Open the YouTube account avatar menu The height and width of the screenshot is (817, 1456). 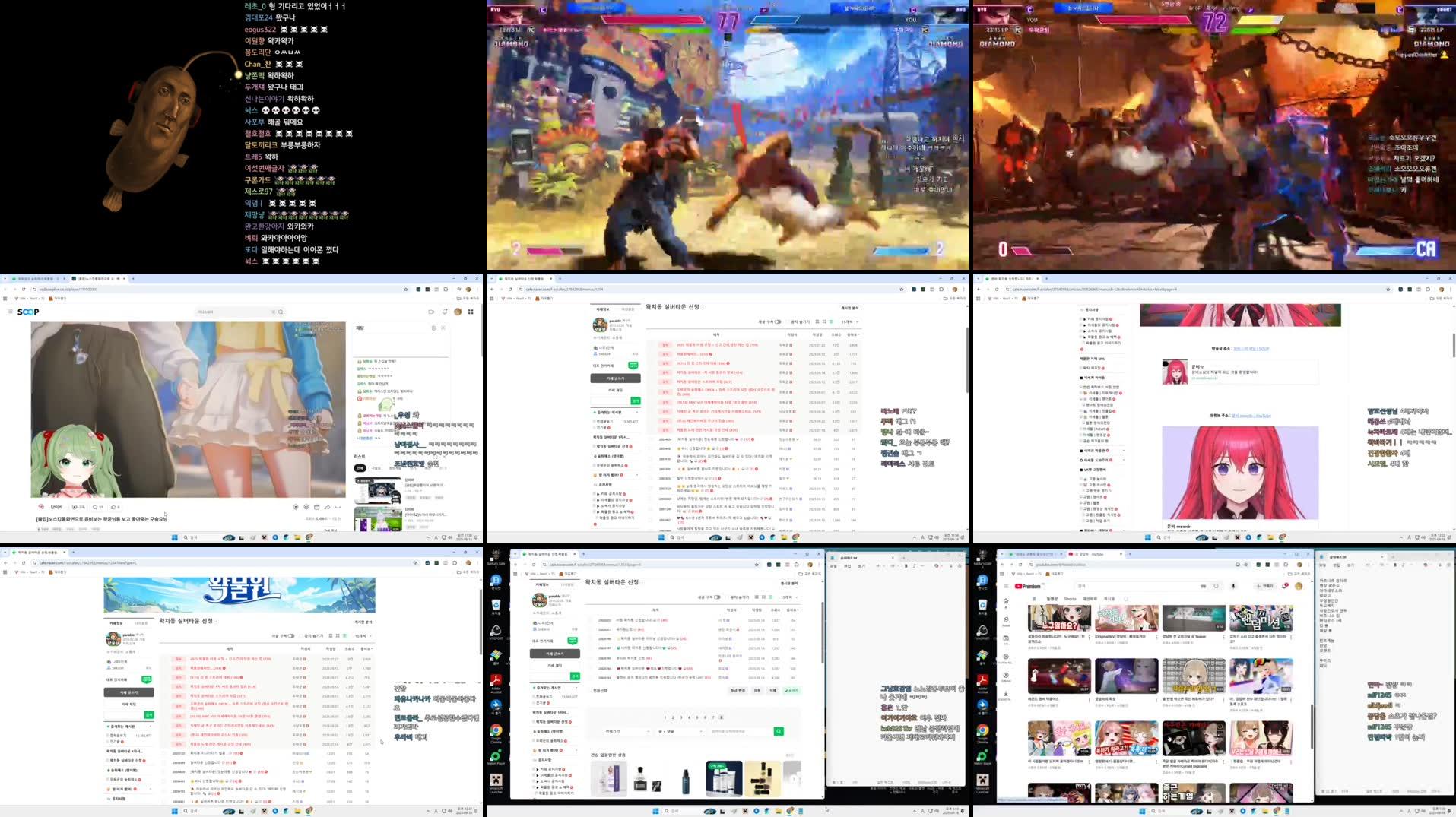[x=1299, y=586]
